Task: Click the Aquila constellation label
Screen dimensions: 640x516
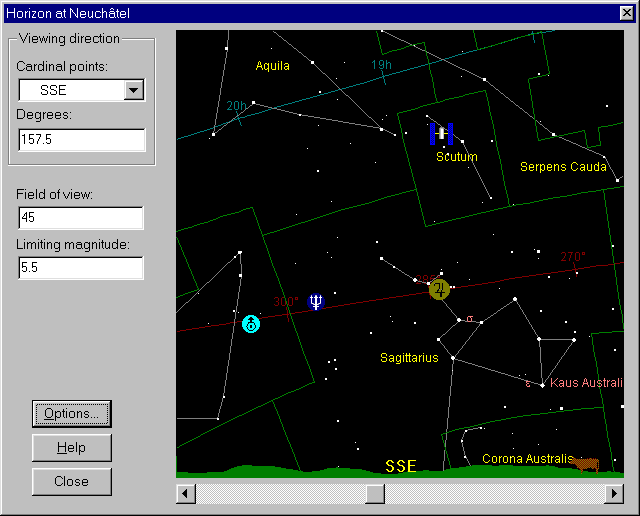Action: click(x=272, y=66)
